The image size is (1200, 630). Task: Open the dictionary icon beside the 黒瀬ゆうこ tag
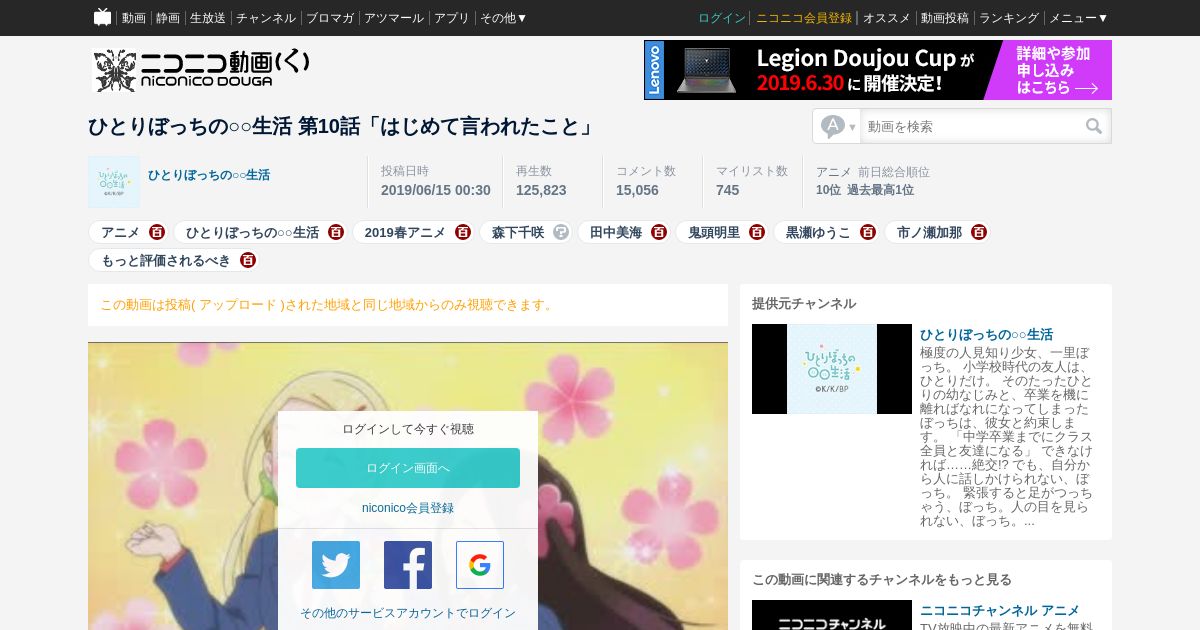point(868,232)
